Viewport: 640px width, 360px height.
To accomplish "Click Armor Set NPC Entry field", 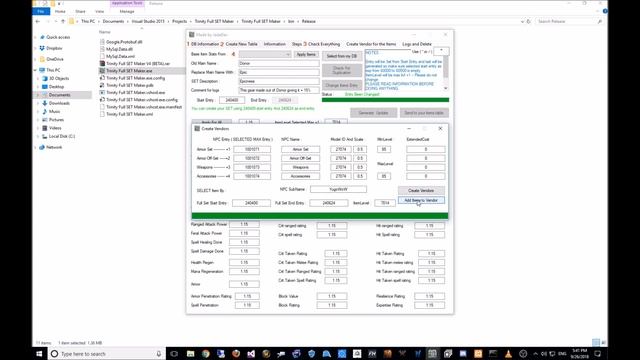I will 252,149.
